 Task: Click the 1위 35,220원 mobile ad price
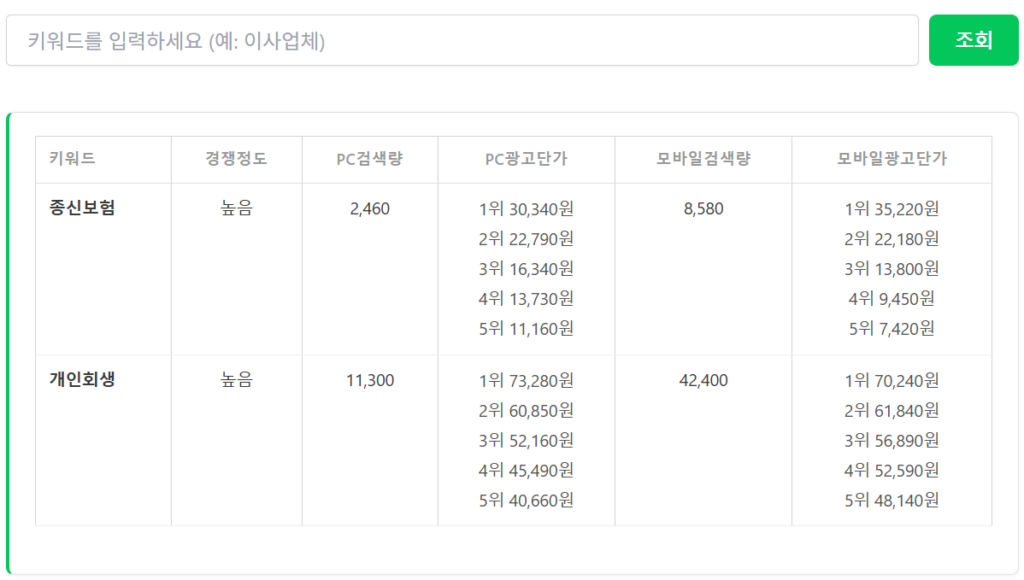(891, 209)
